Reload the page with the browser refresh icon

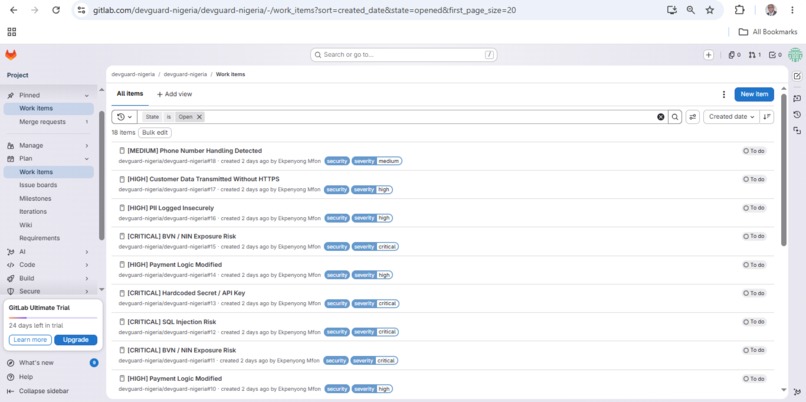coord(56,10)
